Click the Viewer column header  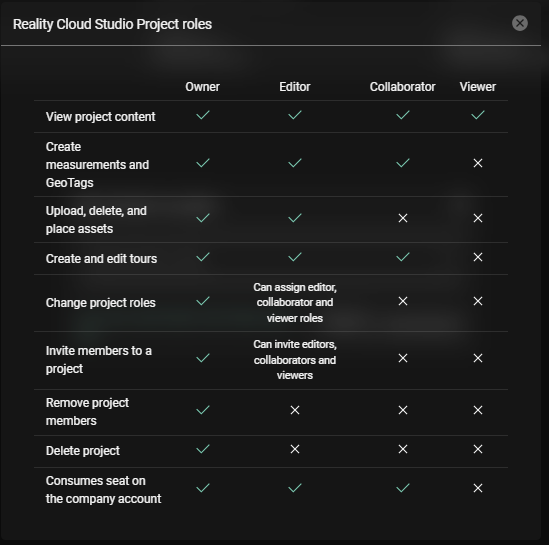click(x=478, y=87)
